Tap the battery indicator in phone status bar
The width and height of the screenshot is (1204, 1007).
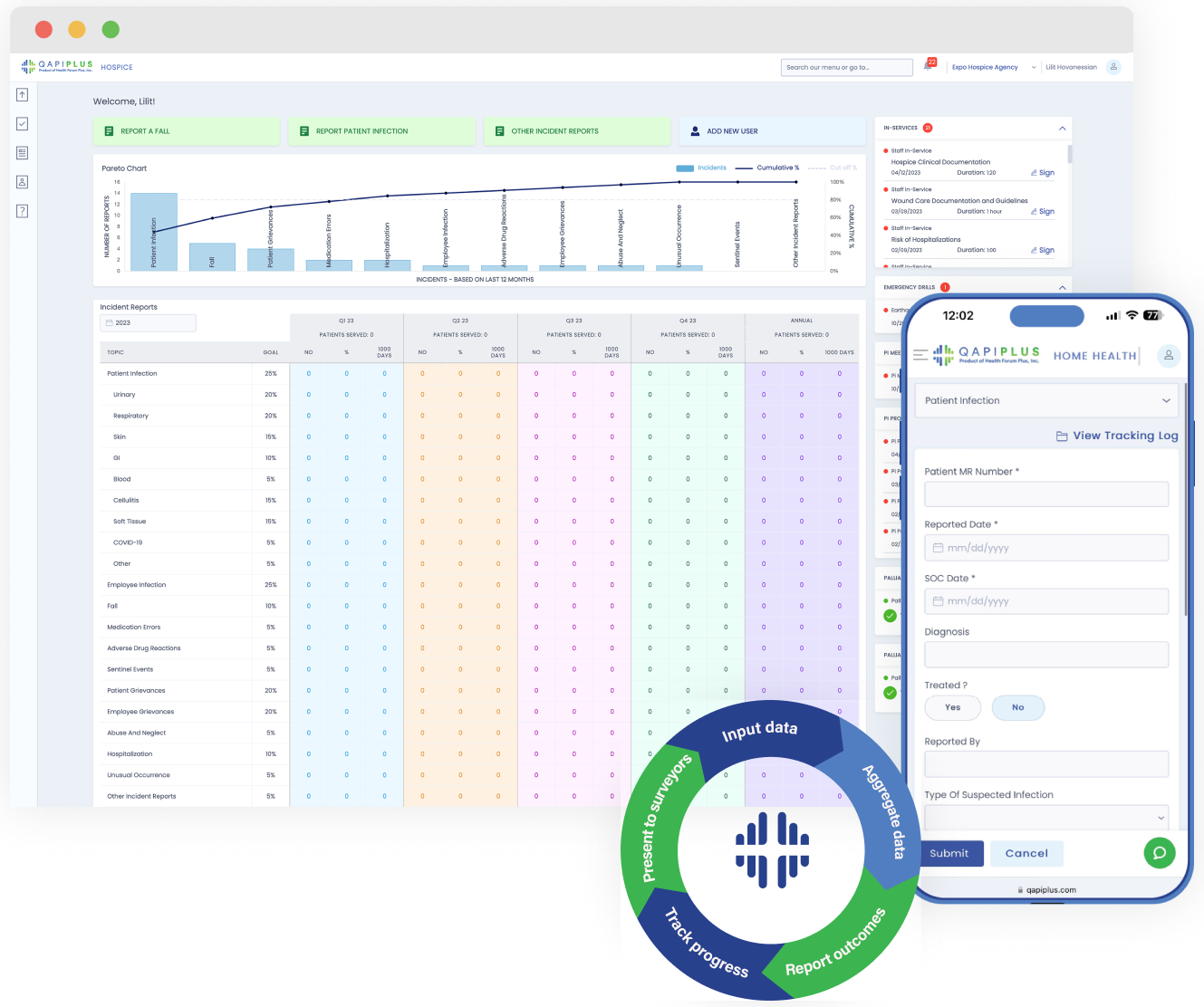[1152, 315]
